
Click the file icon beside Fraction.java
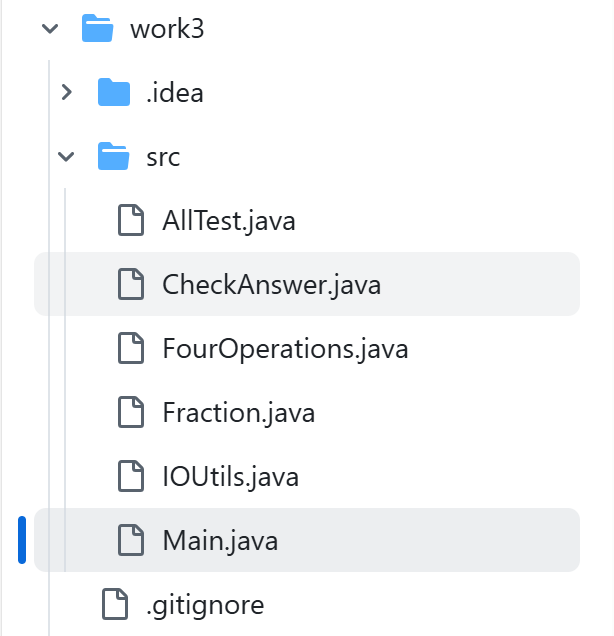pyautogui.click(x=131, y=412)
